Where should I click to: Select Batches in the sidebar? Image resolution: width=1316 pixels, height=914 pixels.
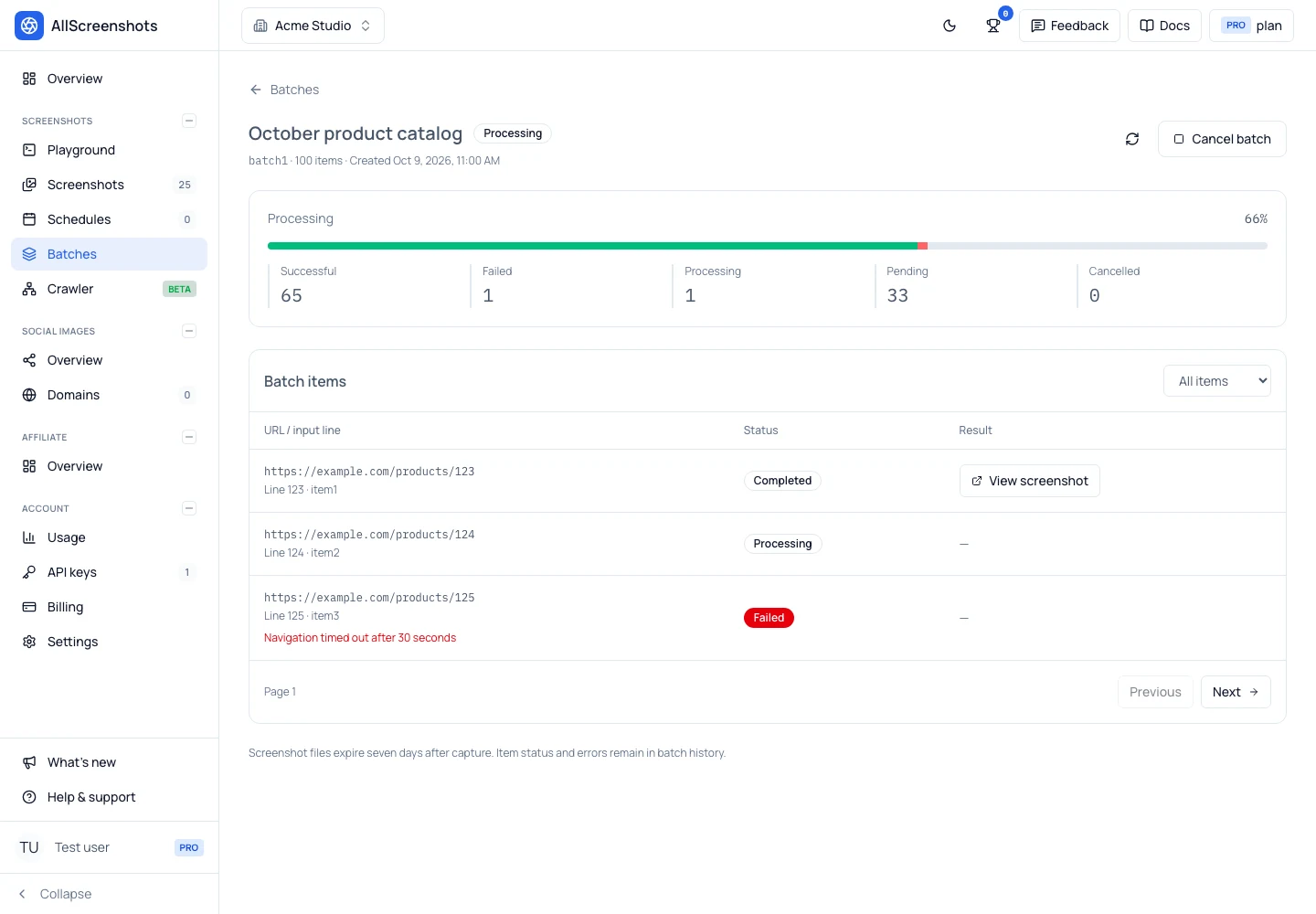(x=109, y=254)
